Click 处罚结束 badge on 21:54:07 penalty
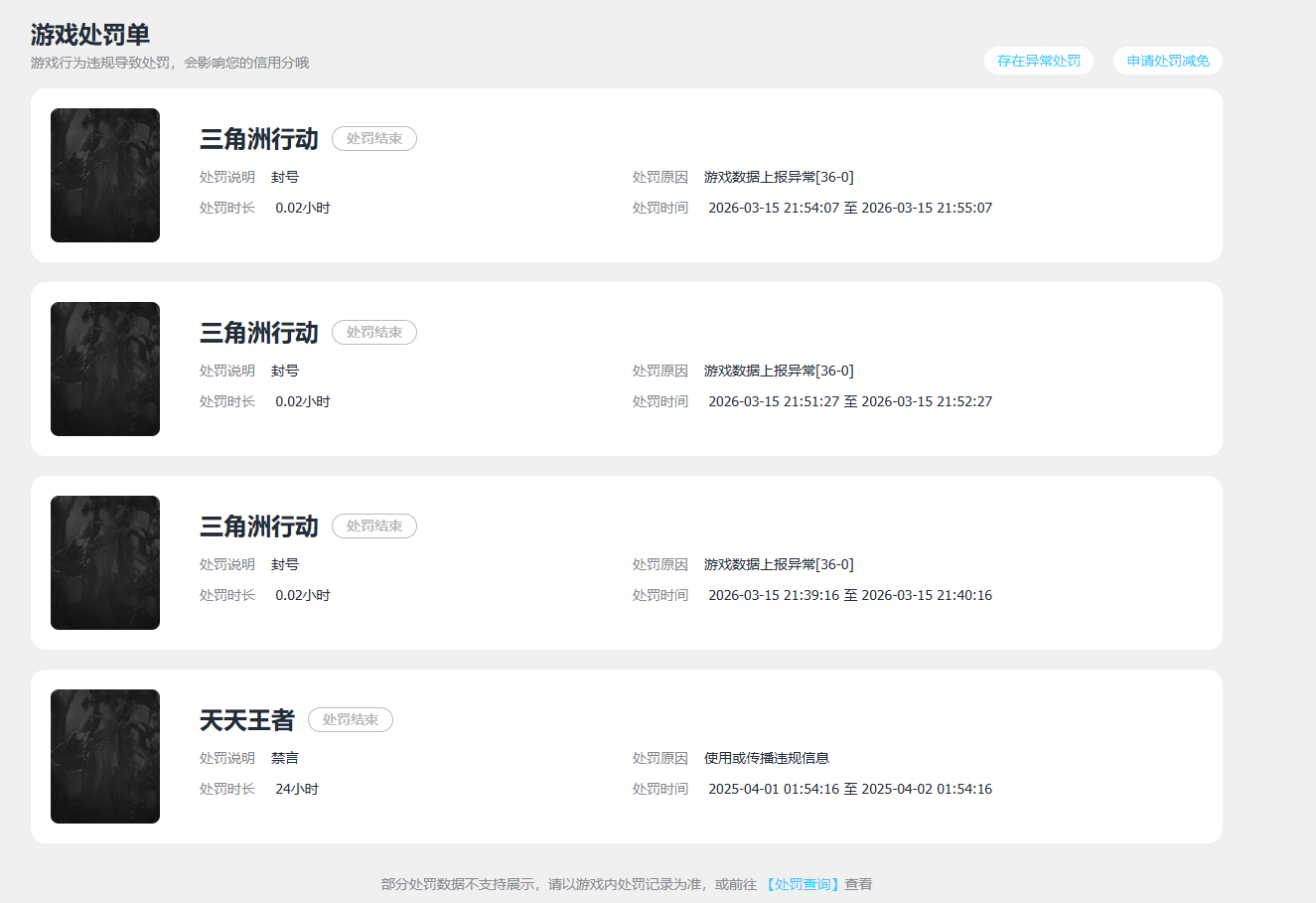Viewport: 1316px width, 903px height. [x=374, y=139]
